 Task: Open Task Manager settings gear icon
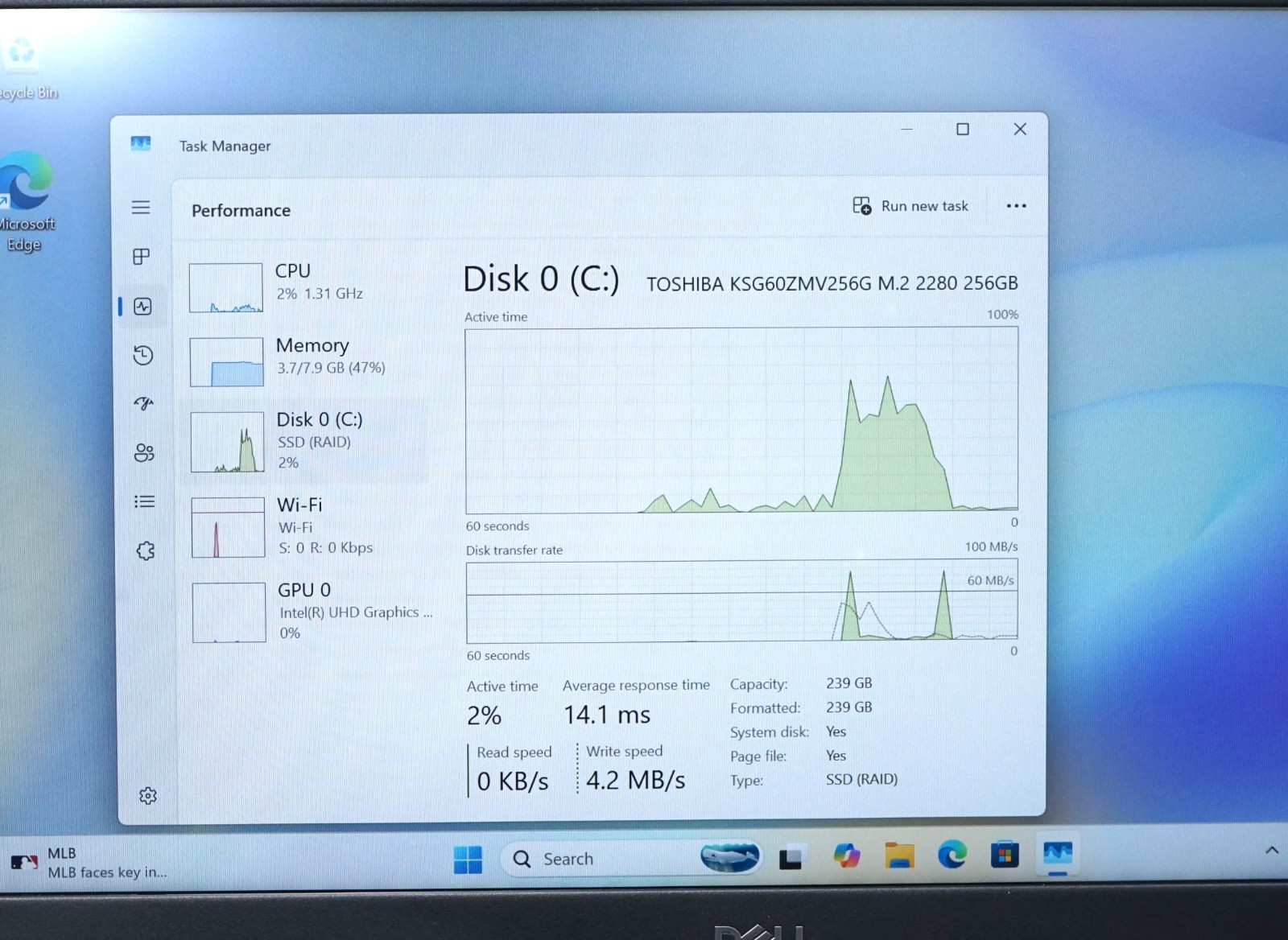point(148,795)
